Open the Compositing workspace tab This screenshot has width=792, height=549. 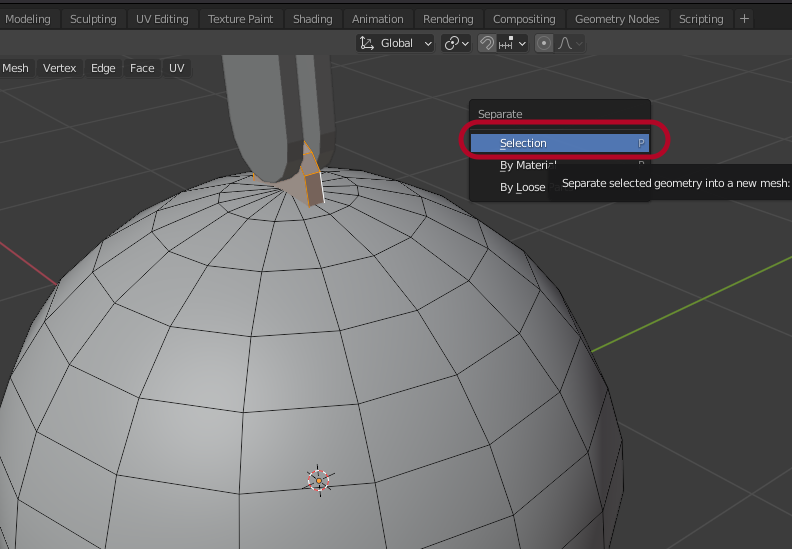coord(524,19)
